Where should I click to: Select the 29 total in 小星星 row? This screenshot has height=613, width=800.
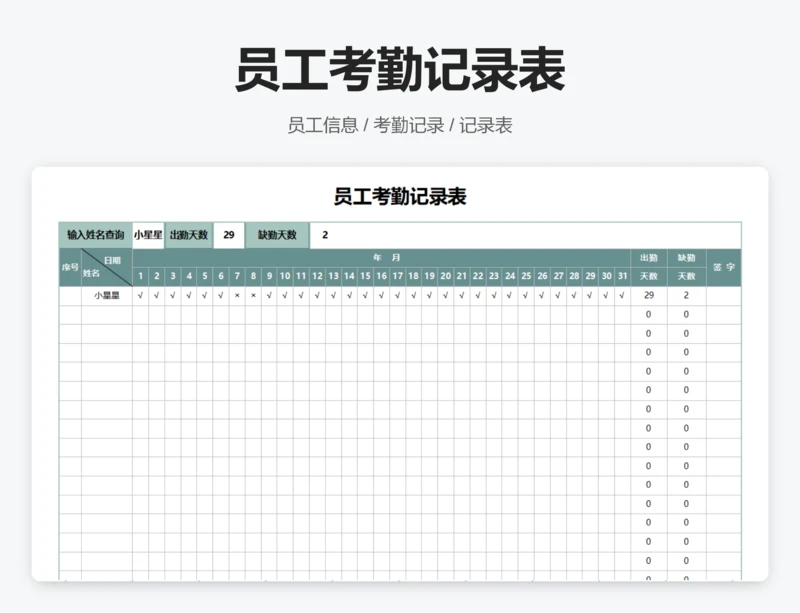click(649, 296)
